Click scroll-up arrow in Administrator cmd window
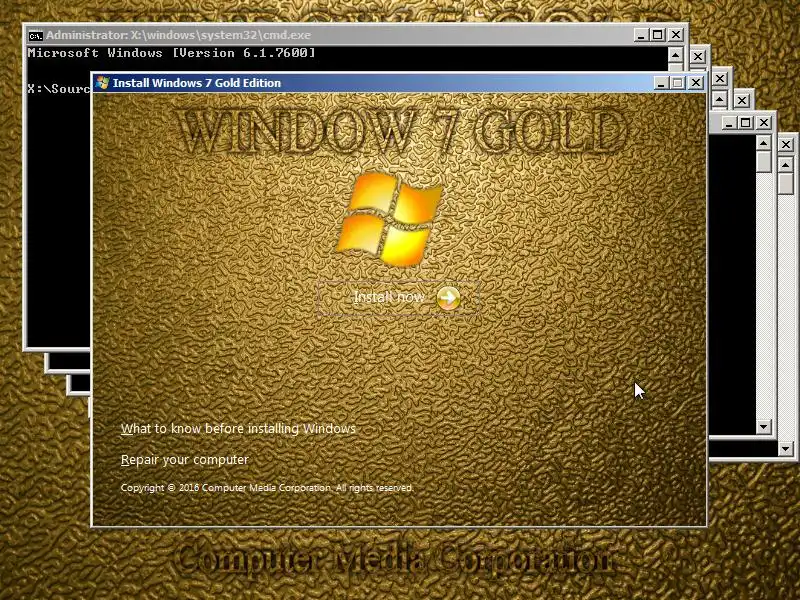800x600 pixels. (x=676, y=55)
